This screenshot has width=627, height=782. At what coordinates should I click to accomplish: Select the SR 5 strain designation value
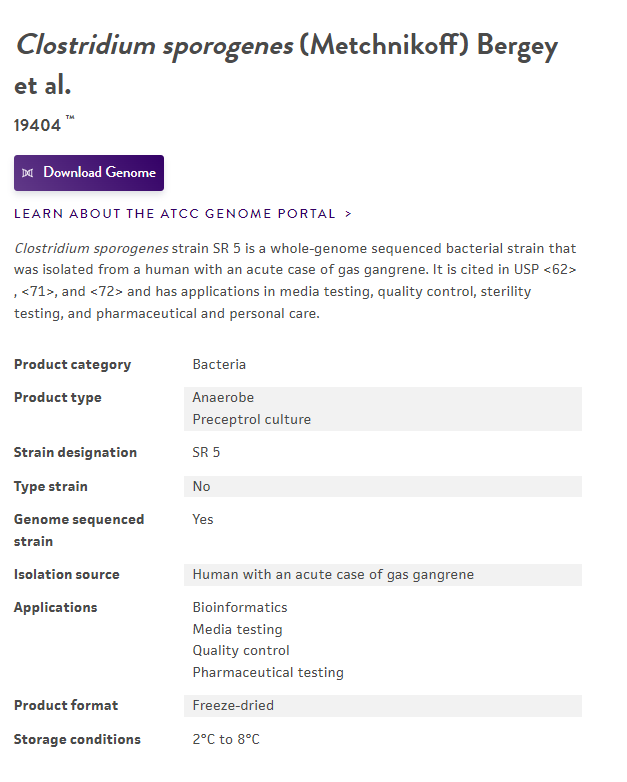tap(206, 453)
